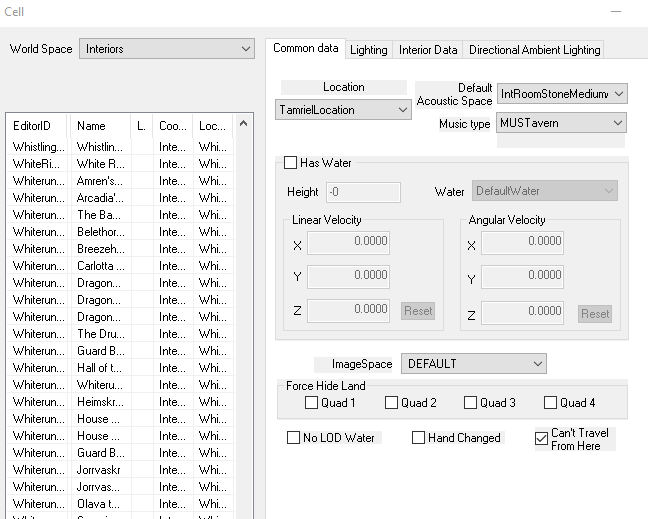Select the Jorrvas... cell row
Viewport: 648px width, 519px height.
tap(120, 486)
